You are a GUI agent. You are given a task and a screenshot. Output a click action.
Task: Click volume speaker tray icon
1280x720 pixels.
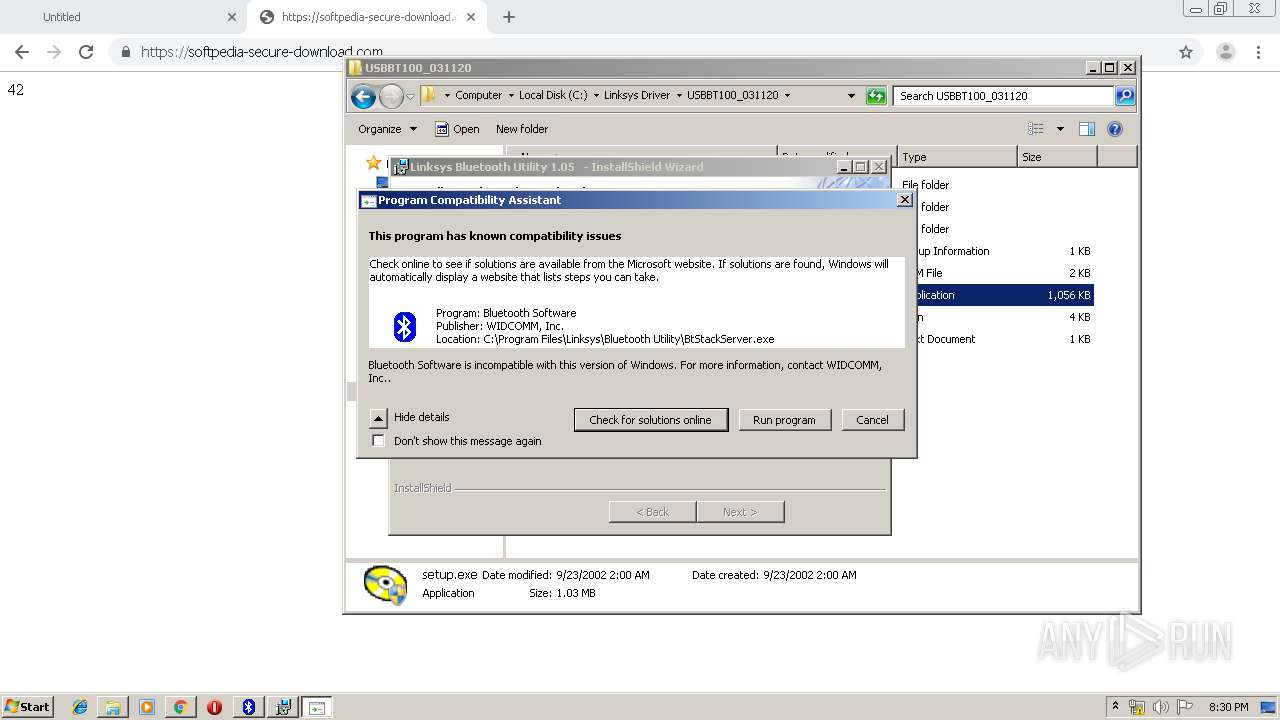tap(1161, 707)
